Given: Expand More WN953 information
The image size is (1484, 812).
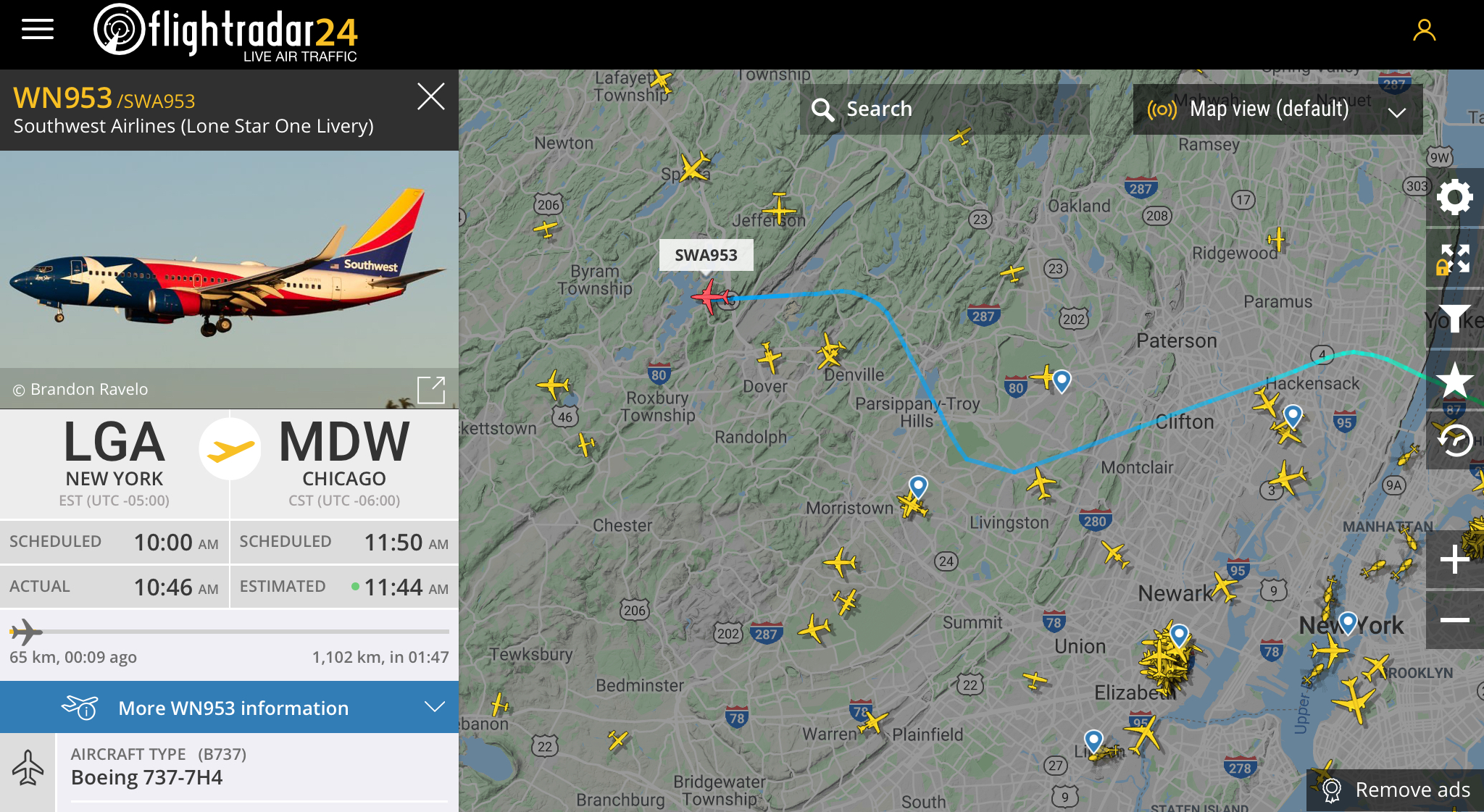Looking at the screenshot, I should (x=229, y=707).
